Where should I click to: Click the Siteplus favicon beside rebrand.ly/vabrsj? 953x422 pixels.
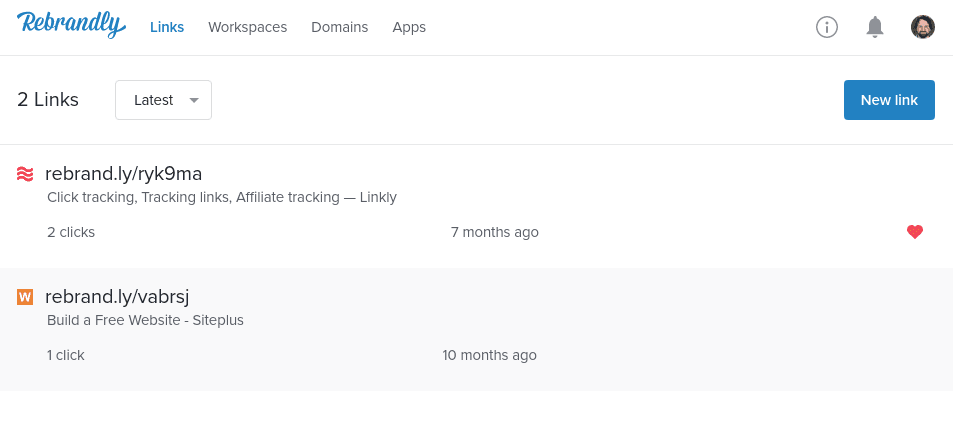click(26, 297)
